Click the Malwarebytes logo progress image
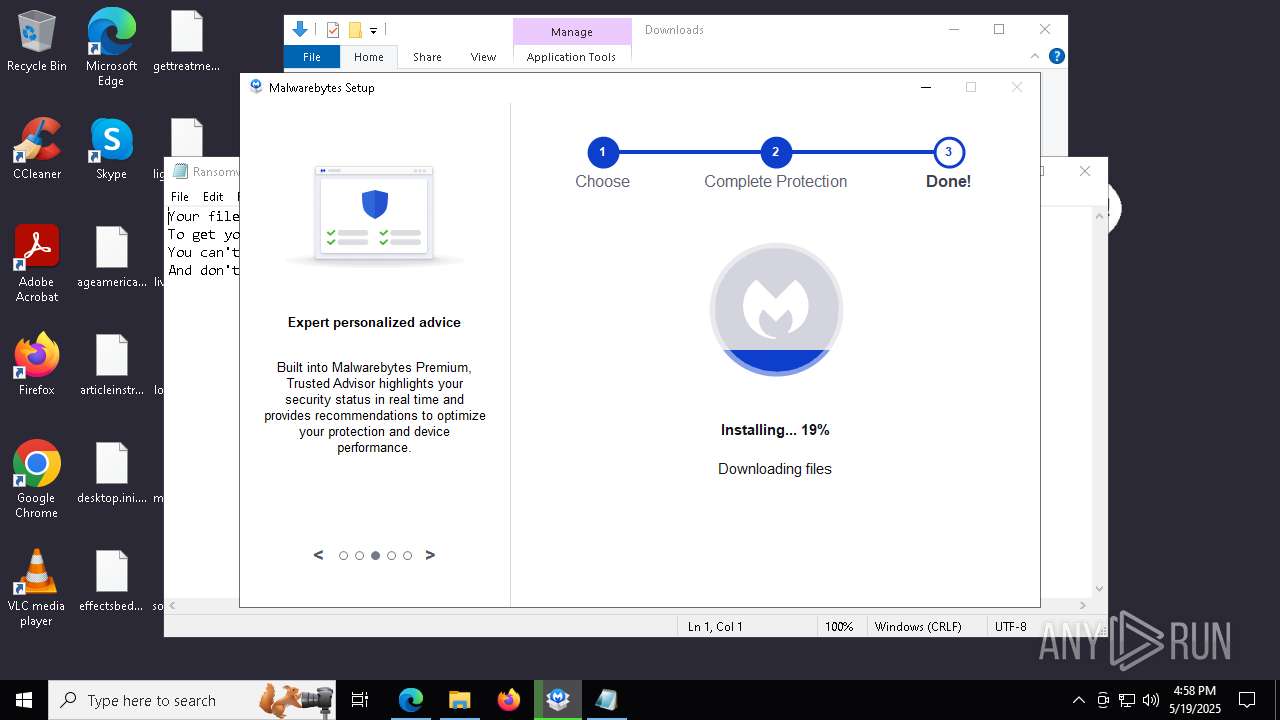Viewport: 1280px width, 720px height. tap(776, 310)
